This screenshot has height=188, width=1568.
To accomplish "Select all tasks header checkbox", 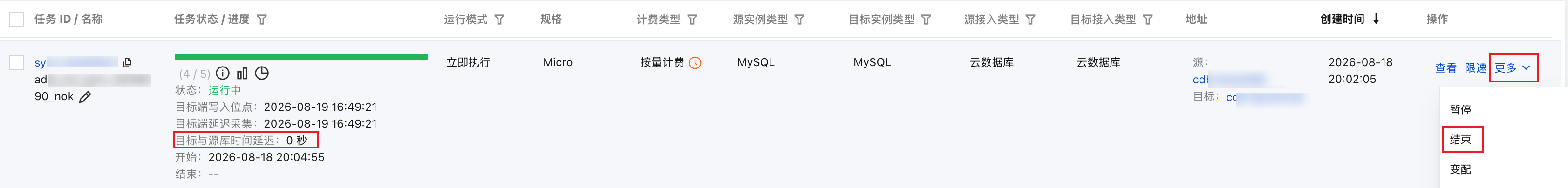I will pos(17,20).
